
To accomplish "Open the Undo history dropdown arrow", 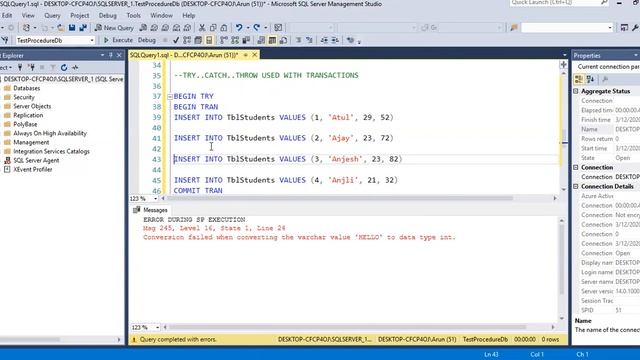I will [247, 28].
